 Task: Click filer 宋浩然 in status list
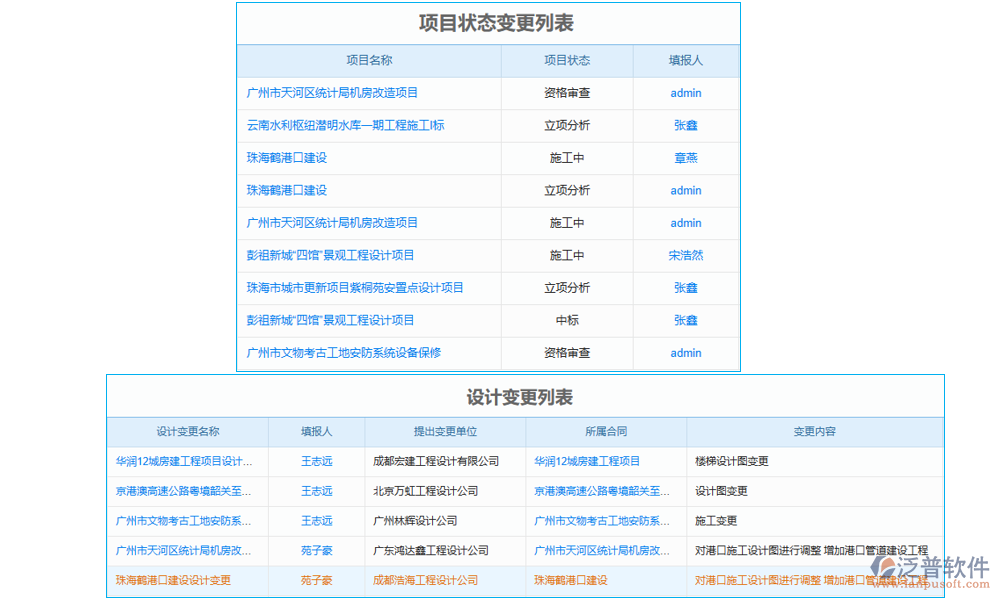tap(686, 255)
